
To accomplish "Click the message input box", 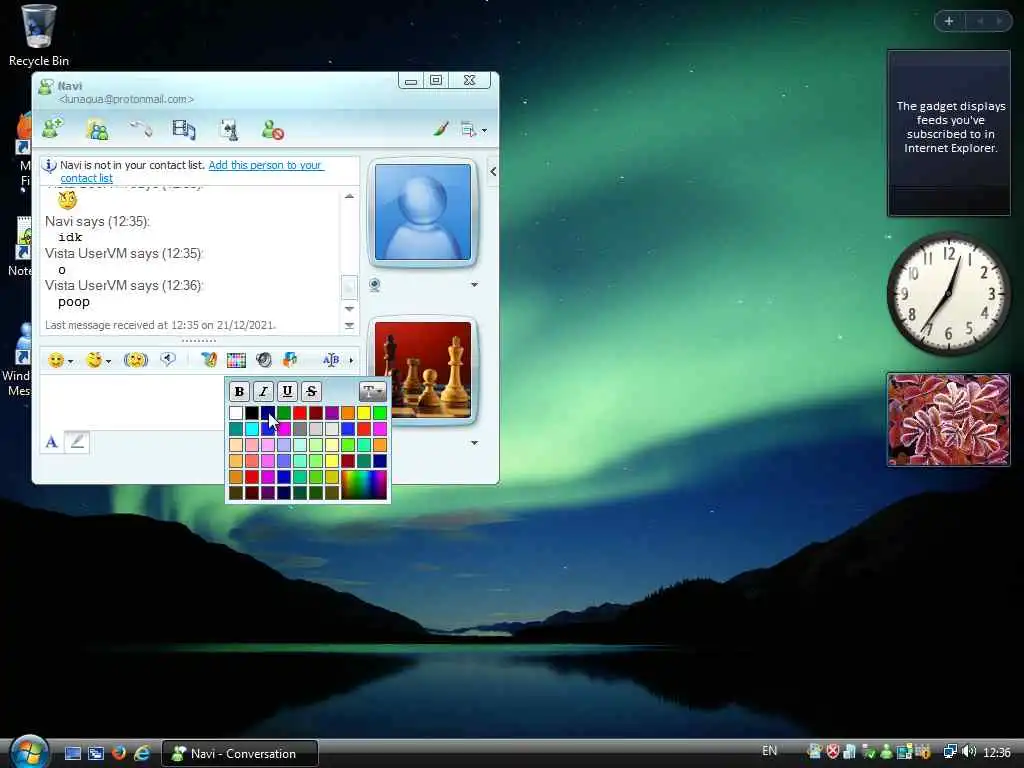I will [x=132, y=402].
